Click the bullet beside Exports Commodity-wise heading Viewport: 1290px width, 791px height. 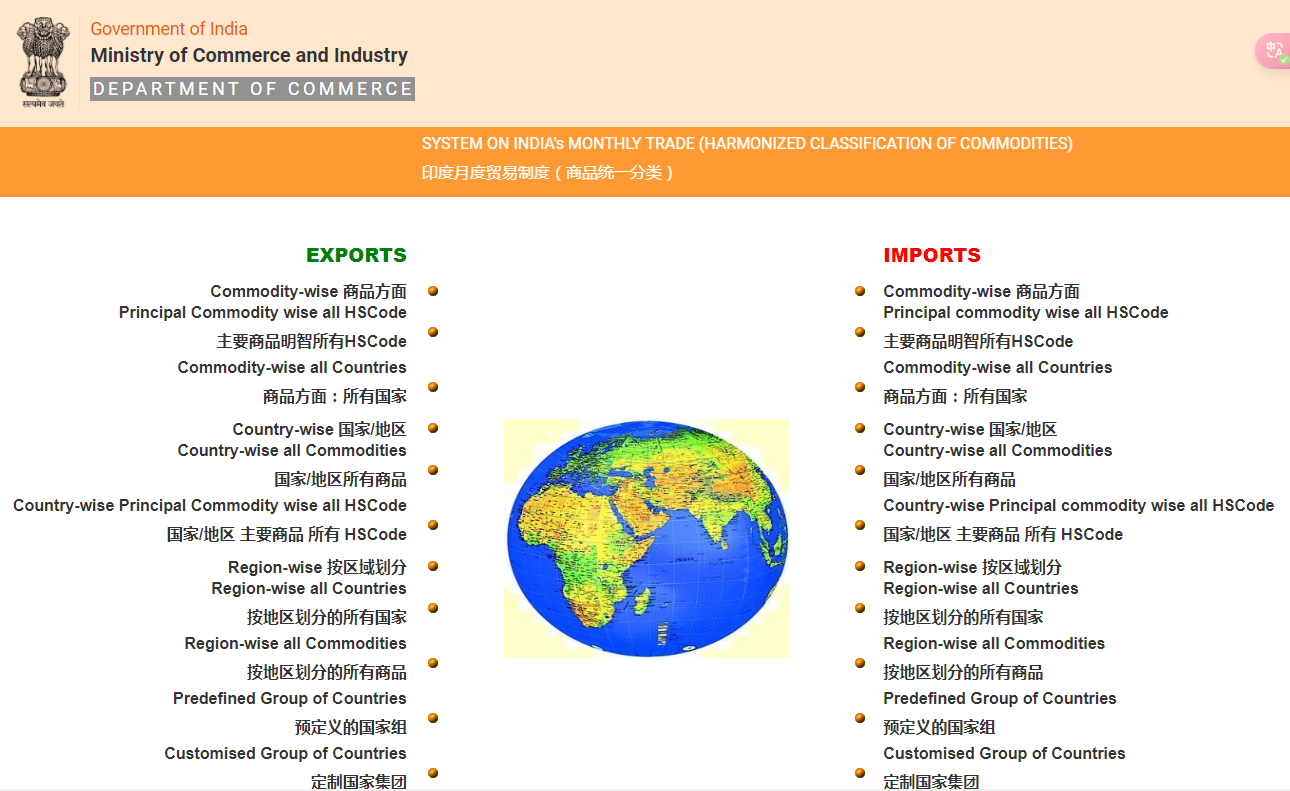pos(433,291)
